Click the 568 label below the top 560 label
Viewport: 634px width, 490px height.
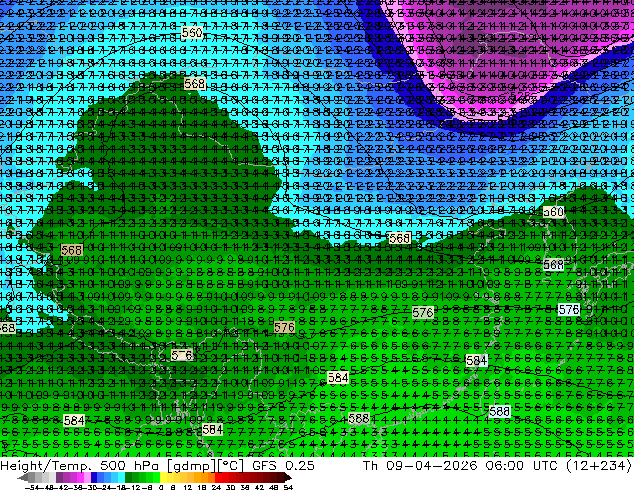pyautogui.click(x=195, y=84)
